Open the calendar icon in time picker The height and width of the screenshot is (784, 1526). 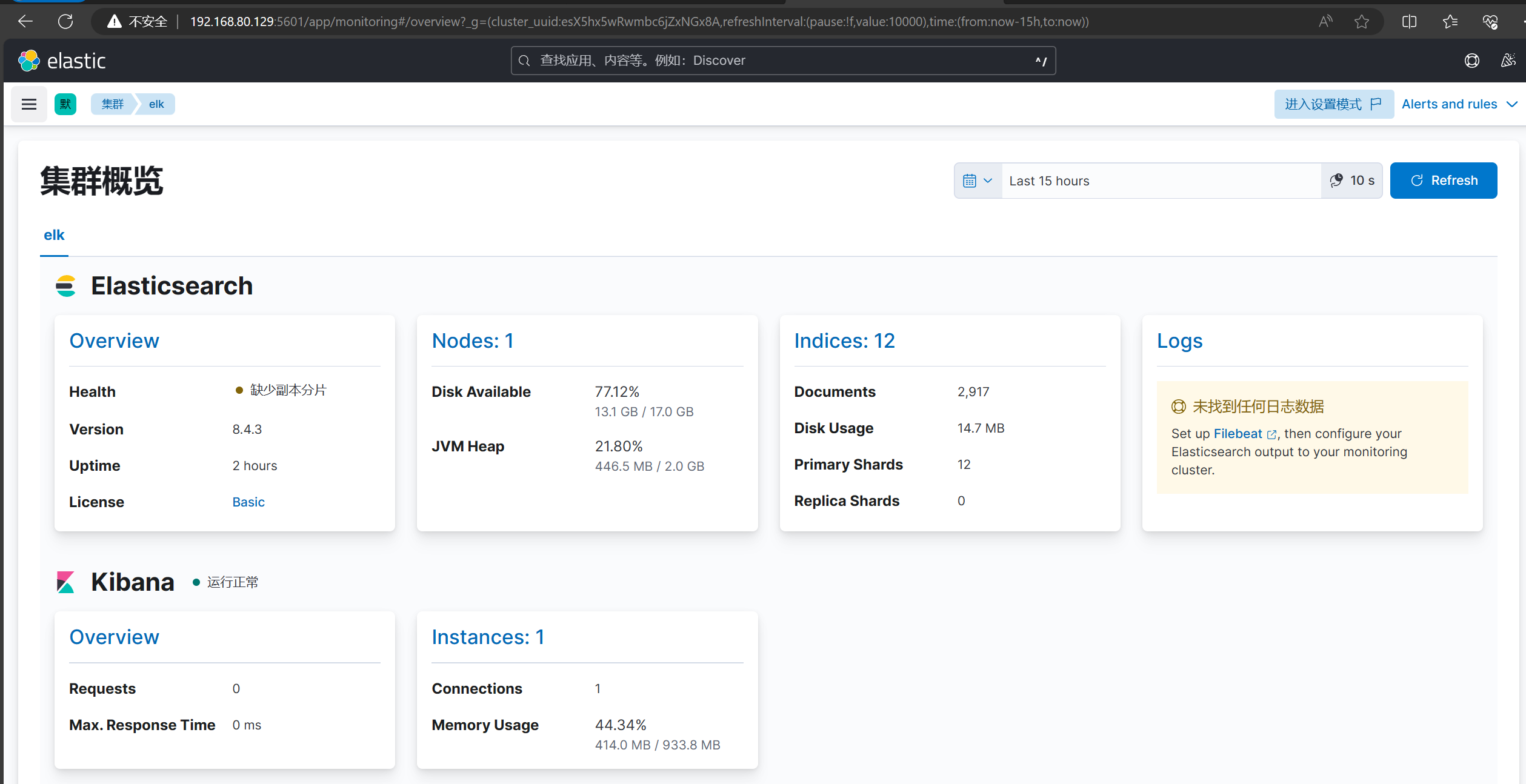[x=970, y=180]
